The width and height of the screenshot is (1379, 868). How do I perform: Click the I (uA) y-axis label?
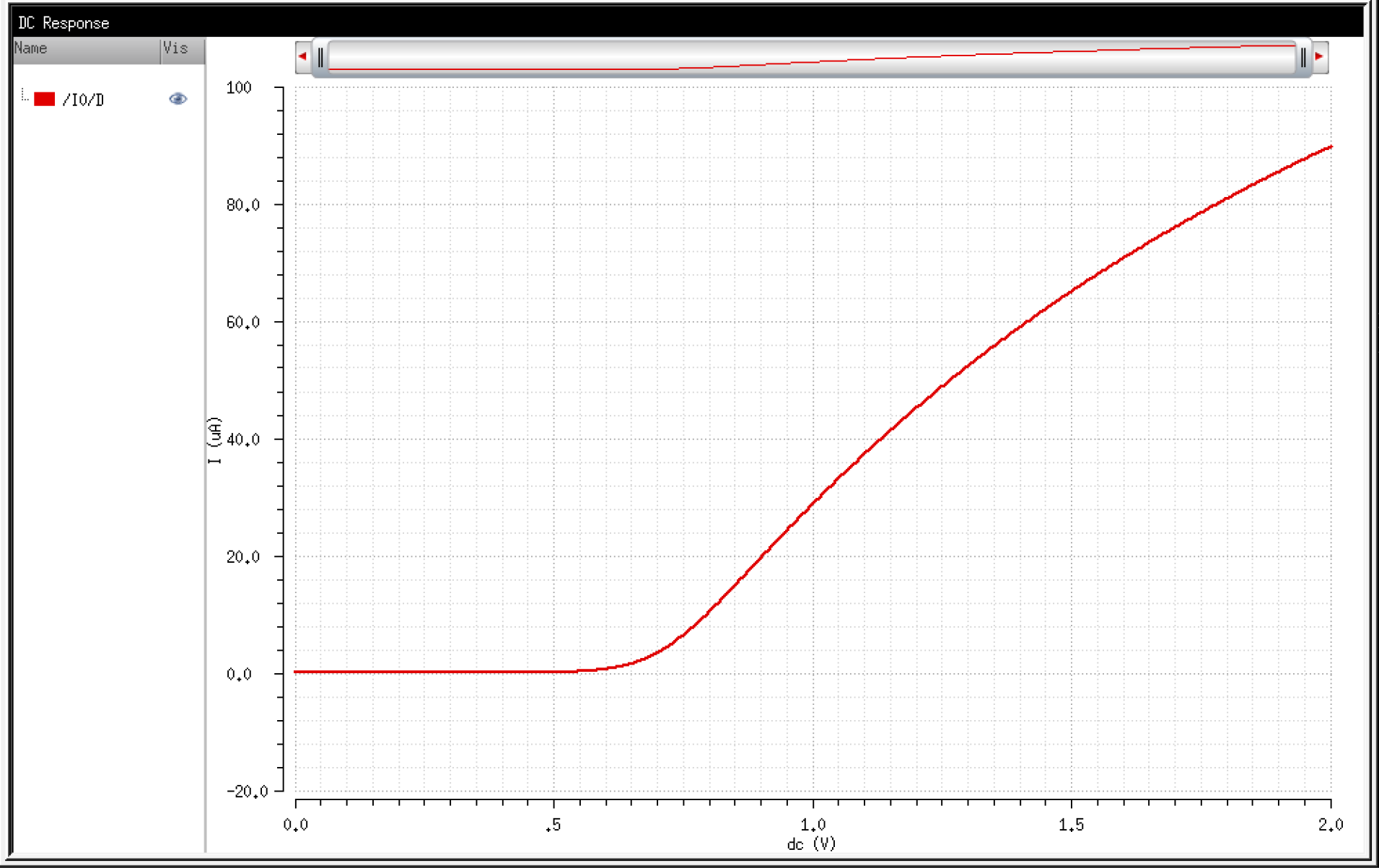click(x=215, y=439)
